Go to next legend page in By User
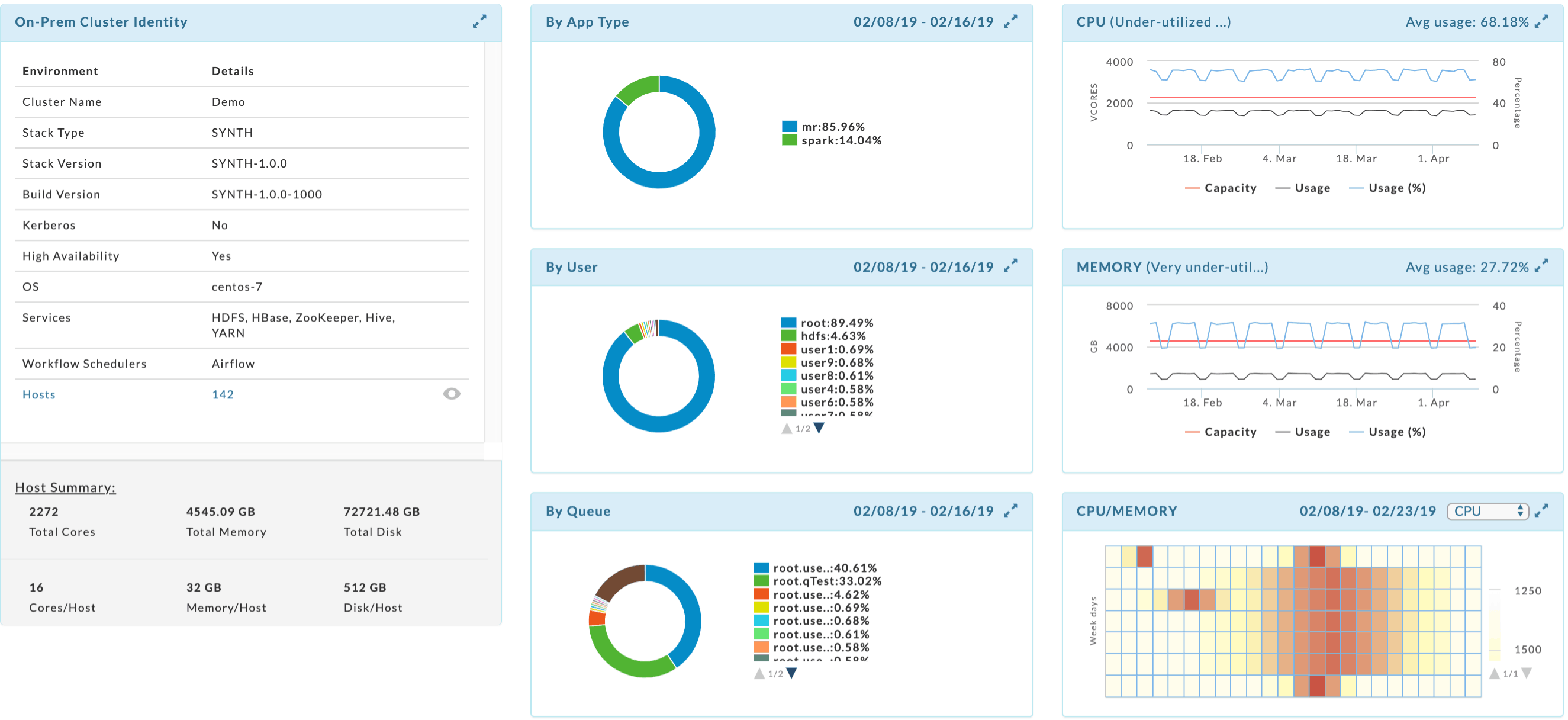1568x720 pixels. (x=819, y=428)
